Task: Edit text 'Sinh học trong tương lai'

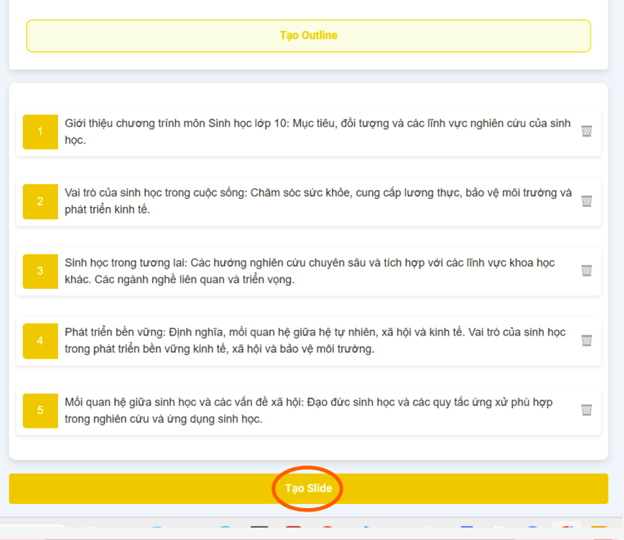Action: (x=125, y=263)
